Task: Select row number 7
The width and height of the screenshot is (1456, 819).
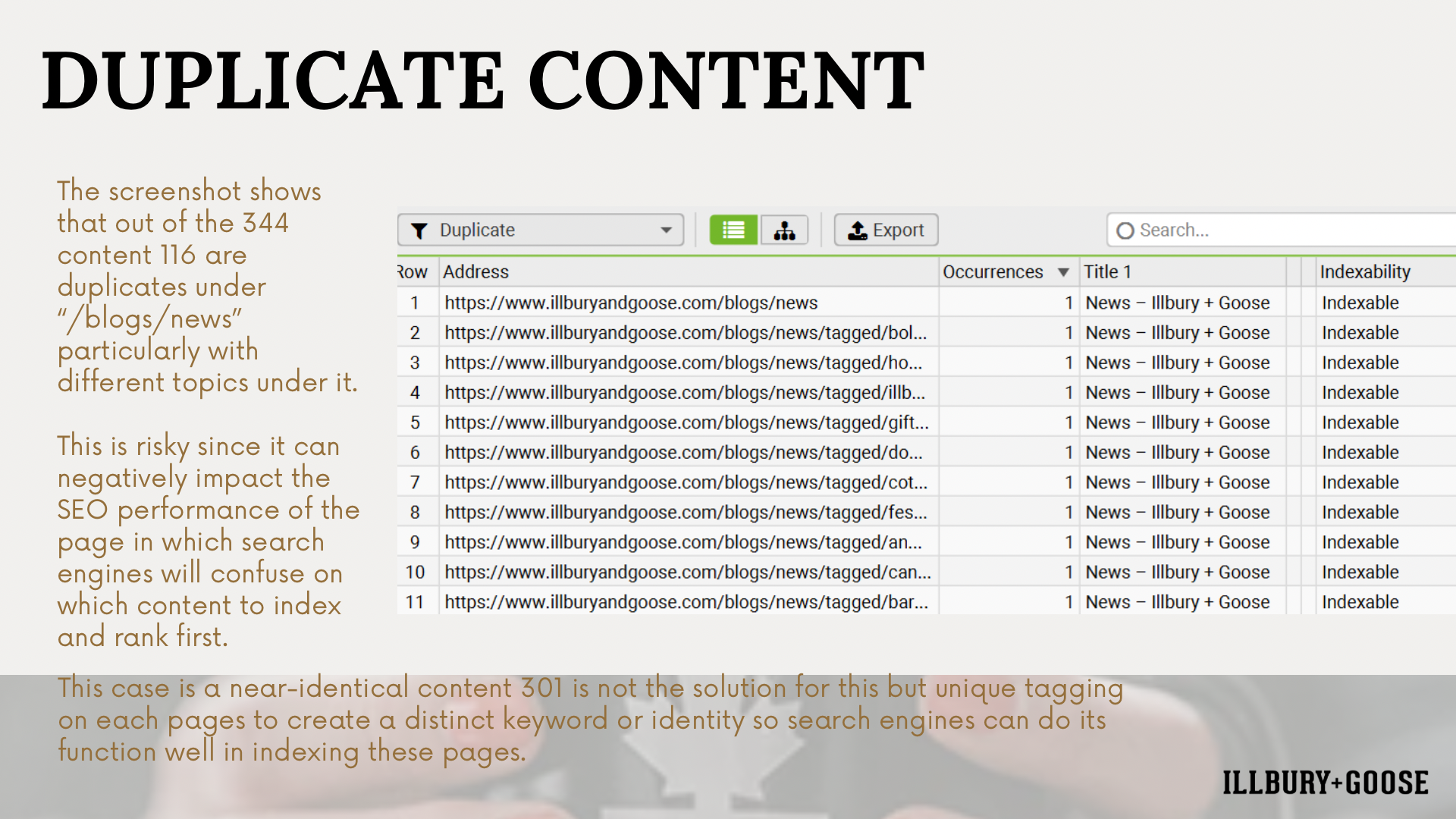Action: click(415, 482)
